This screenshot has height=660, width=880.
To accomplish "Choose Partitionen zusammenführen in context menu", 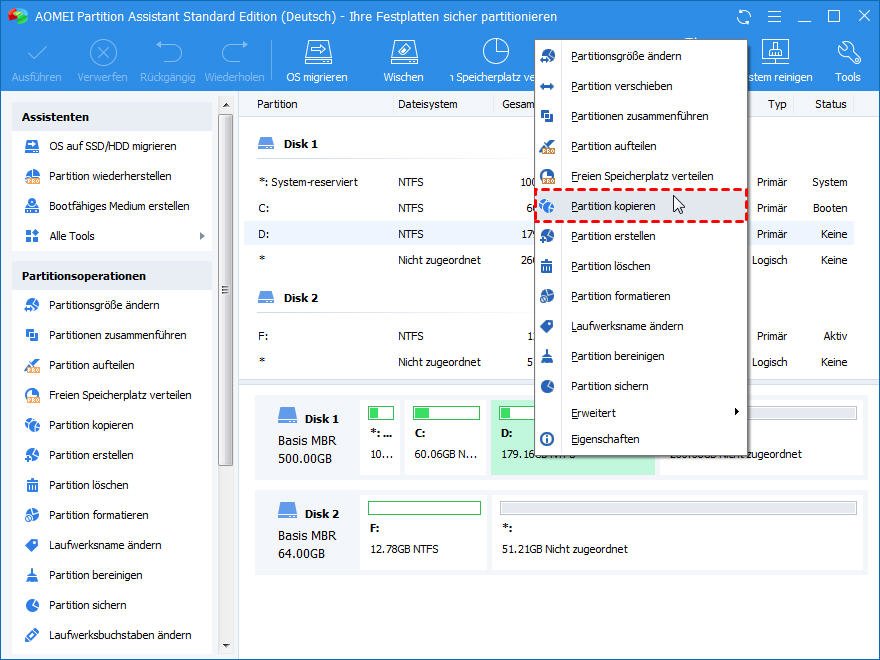I will click(641, 116).
